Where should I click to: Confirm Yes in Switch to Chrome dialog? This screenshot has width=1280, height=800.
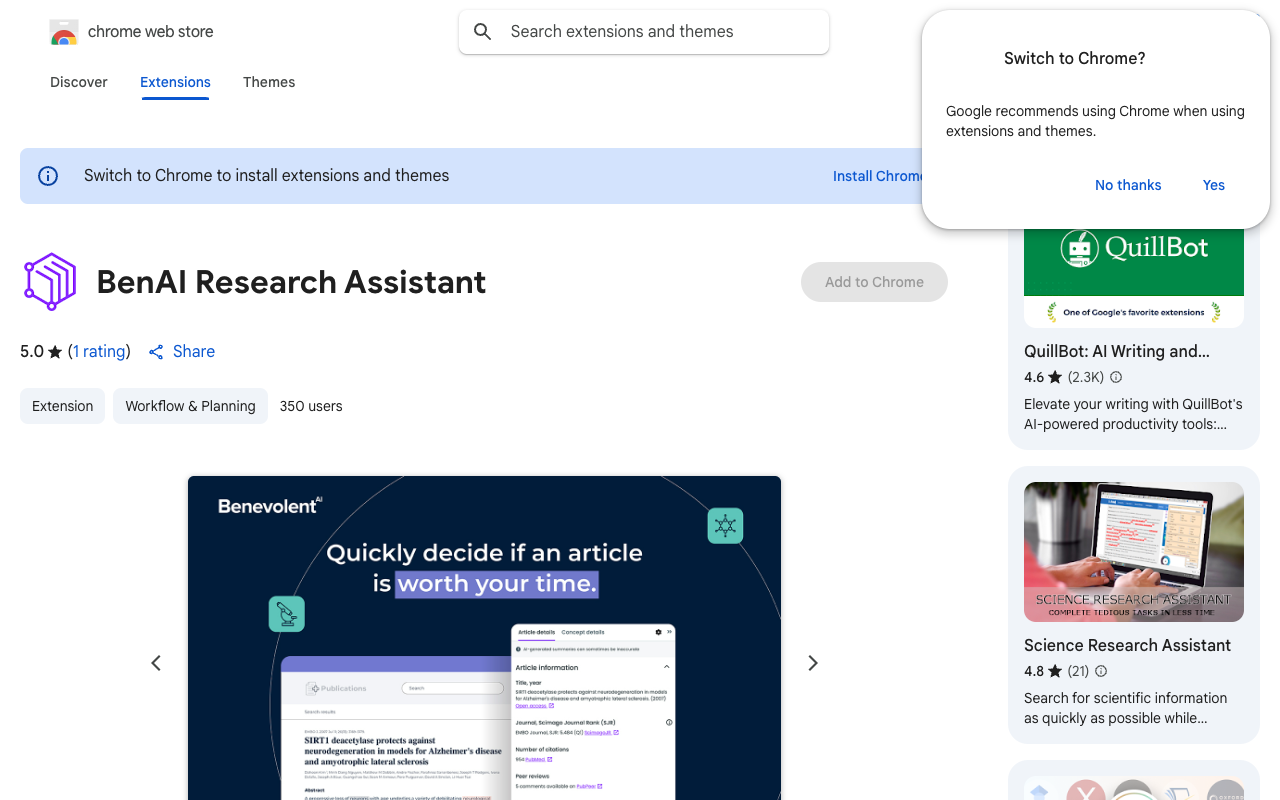coord(1214,185)
